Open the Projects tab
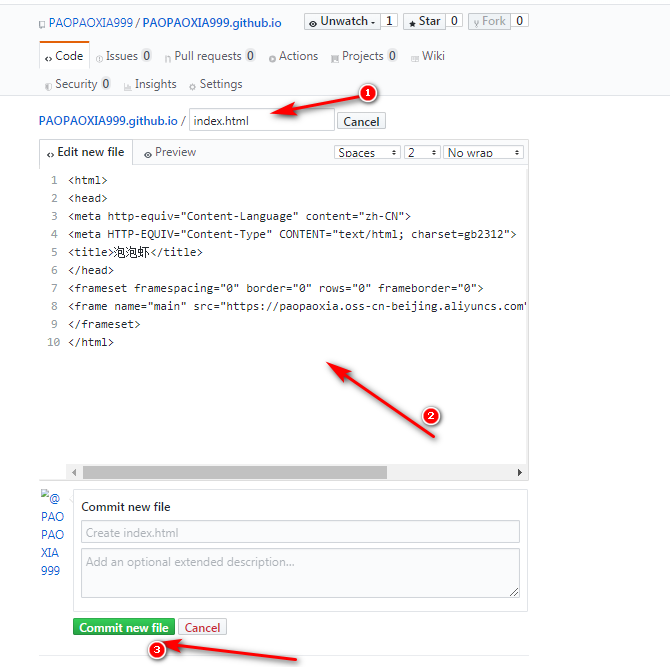670x667 pixels. pos(364,56)
